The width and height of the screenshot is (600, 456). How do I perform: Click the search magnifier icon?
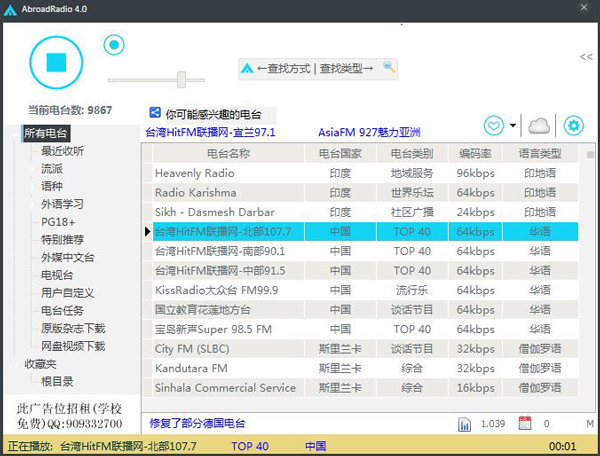389,67
